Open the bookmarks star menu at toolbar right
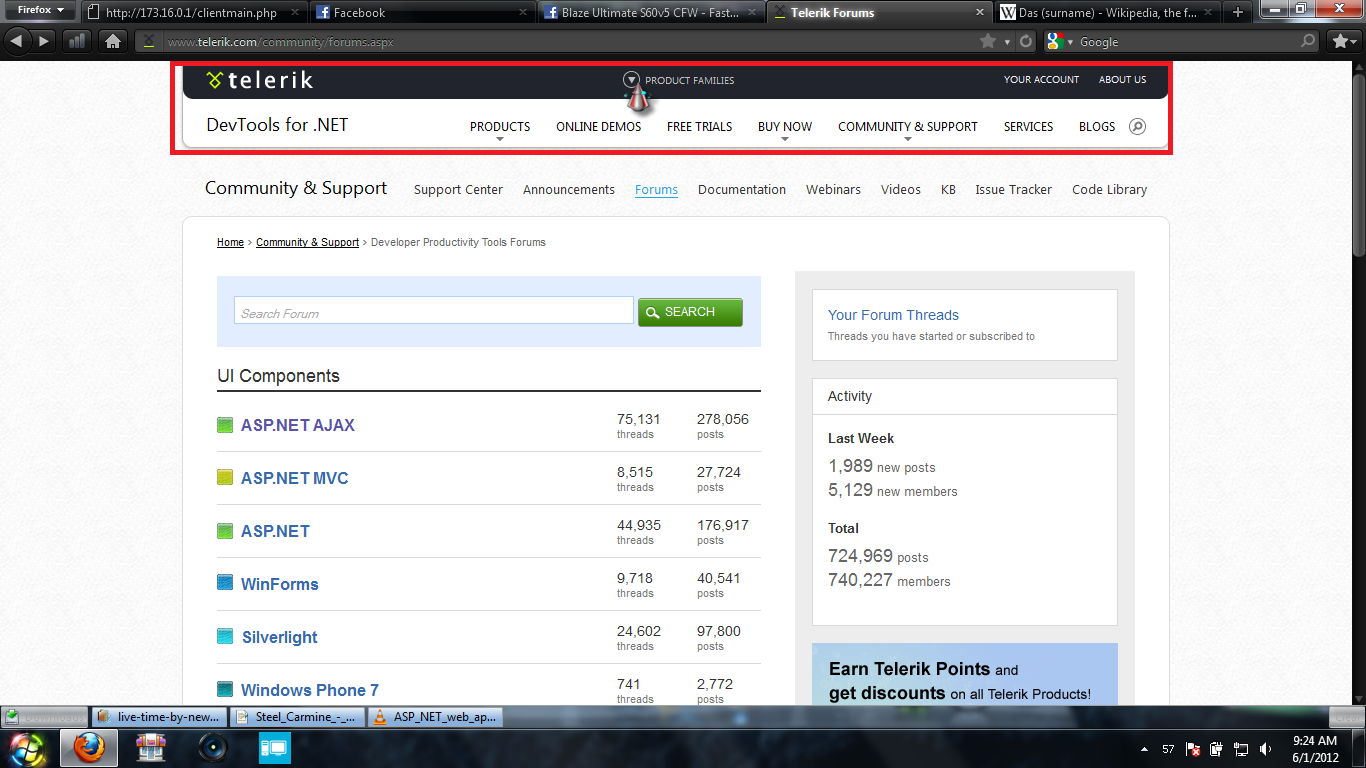This screenshot has height=768, width=1366. [1342, 41]
